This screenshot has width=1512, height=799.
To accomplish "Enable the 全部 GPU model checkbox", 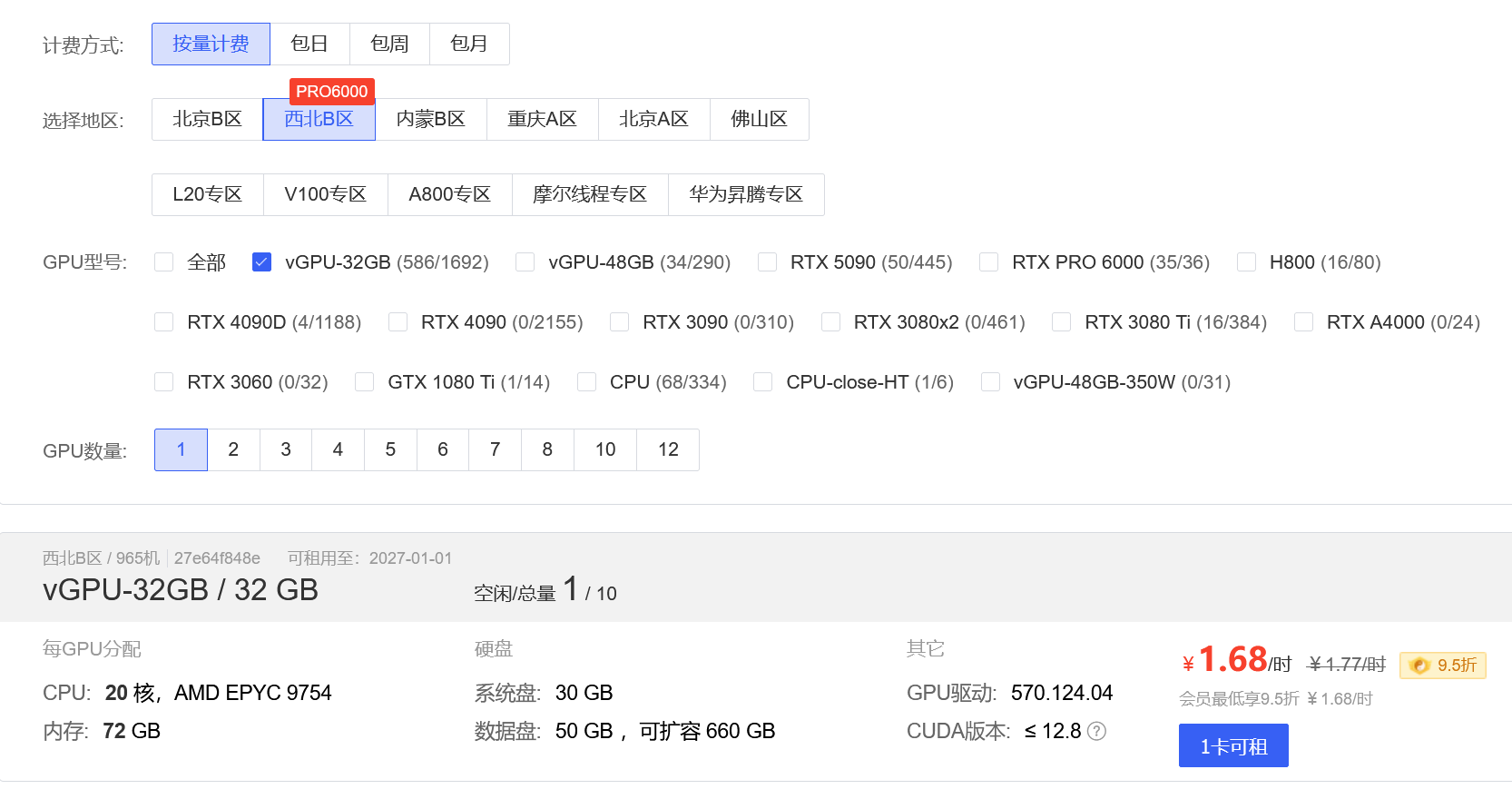I will [164, 262].
